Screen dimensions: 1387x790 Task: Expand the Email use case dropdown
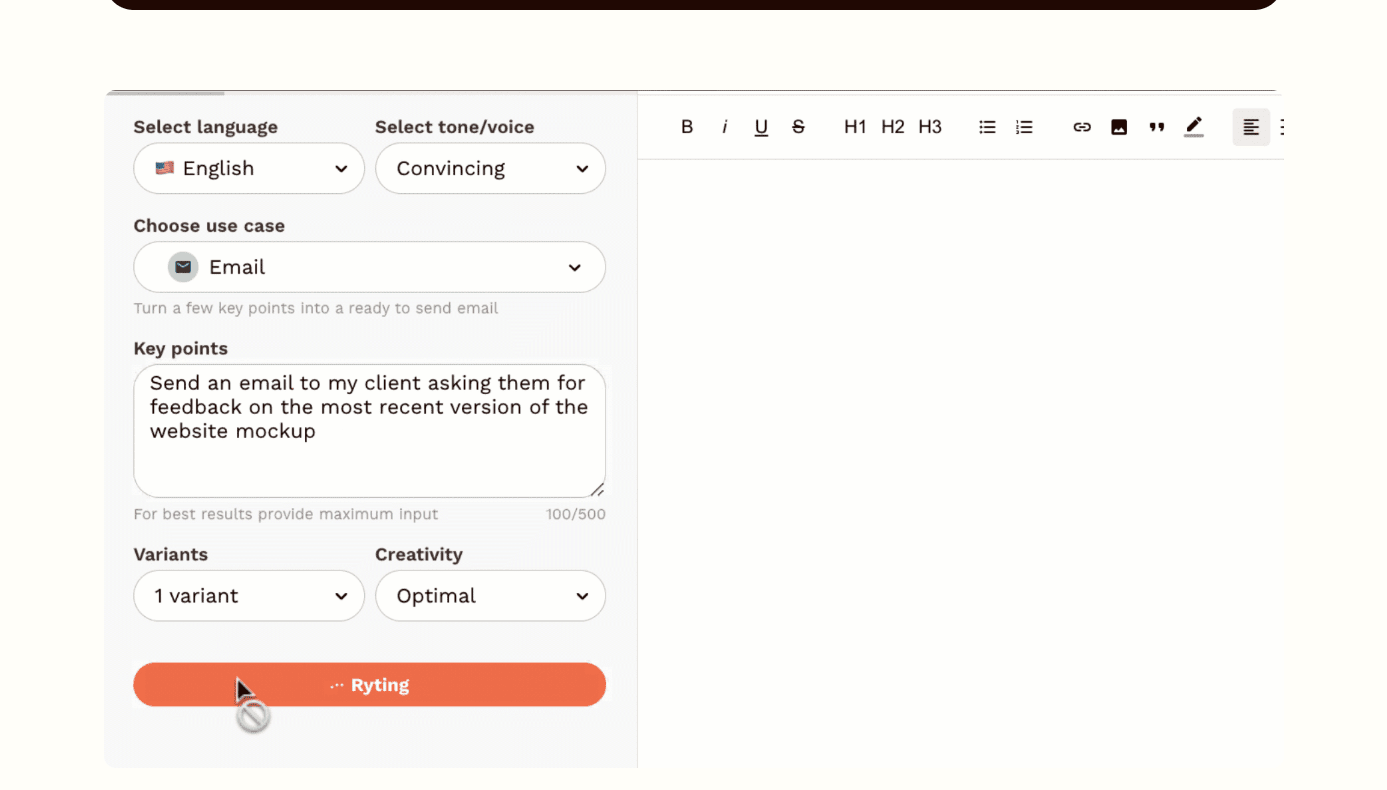(x=369, y=267)
